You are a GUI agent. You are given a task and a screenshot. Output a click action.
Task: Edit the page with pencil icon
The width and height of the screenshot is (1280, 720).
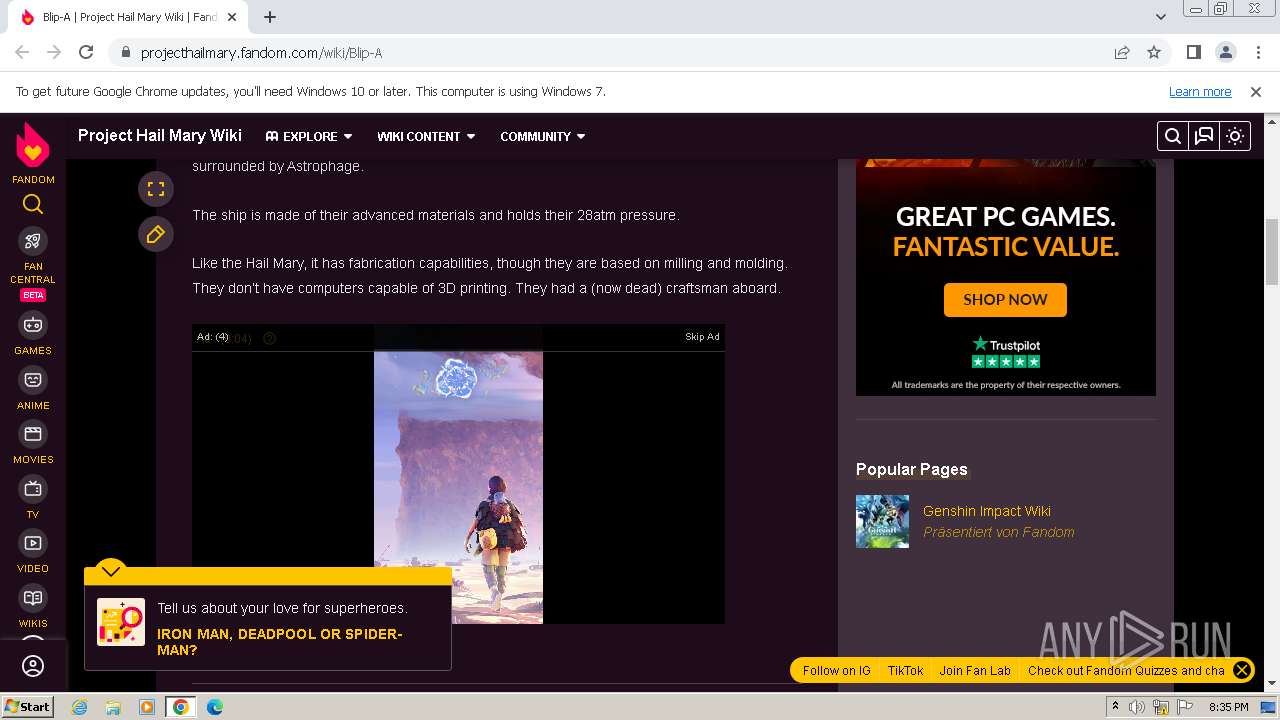click(x=156, y=234)
